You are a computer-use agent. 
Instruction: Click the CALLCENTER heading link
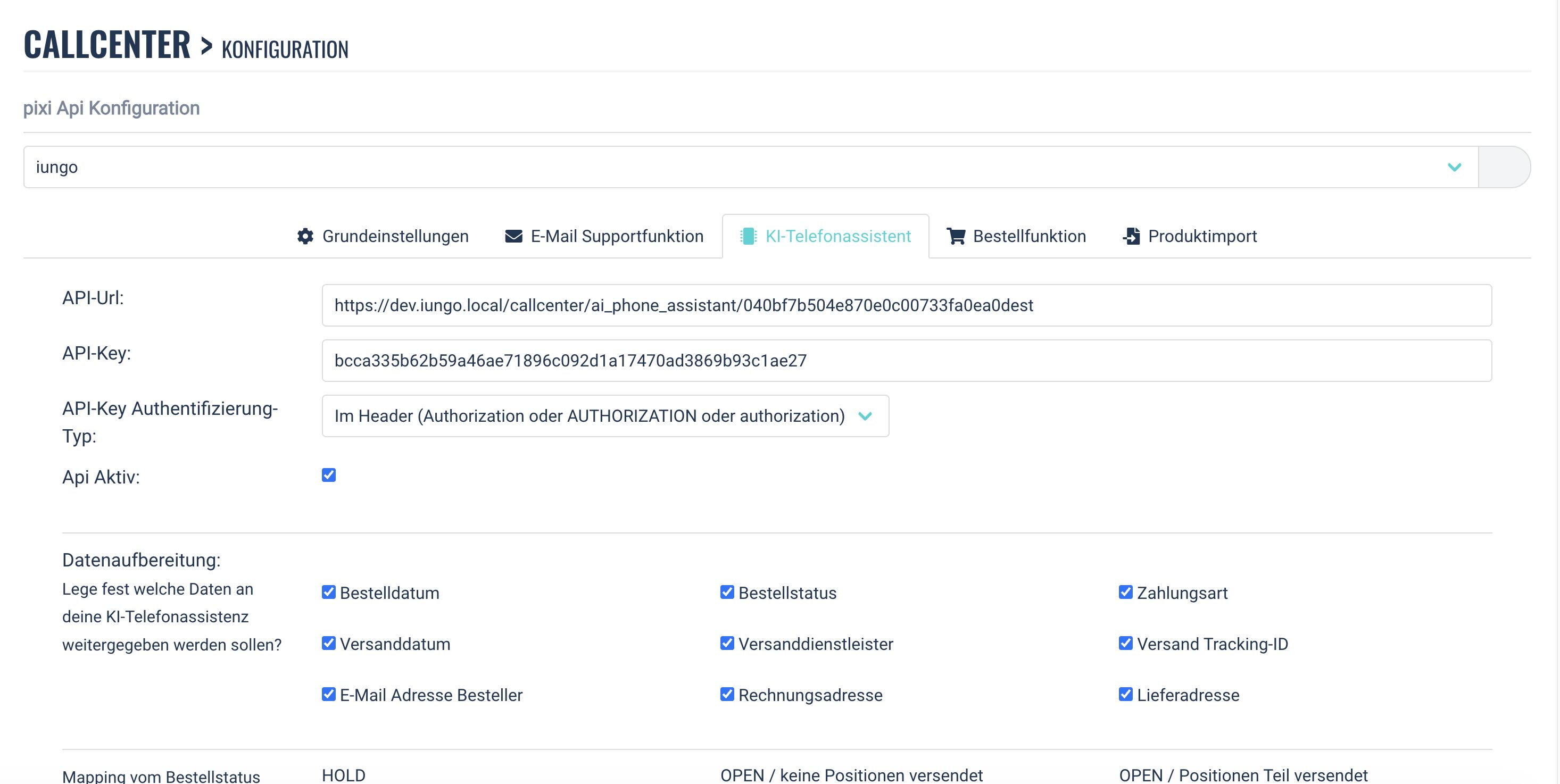(107, 45)
